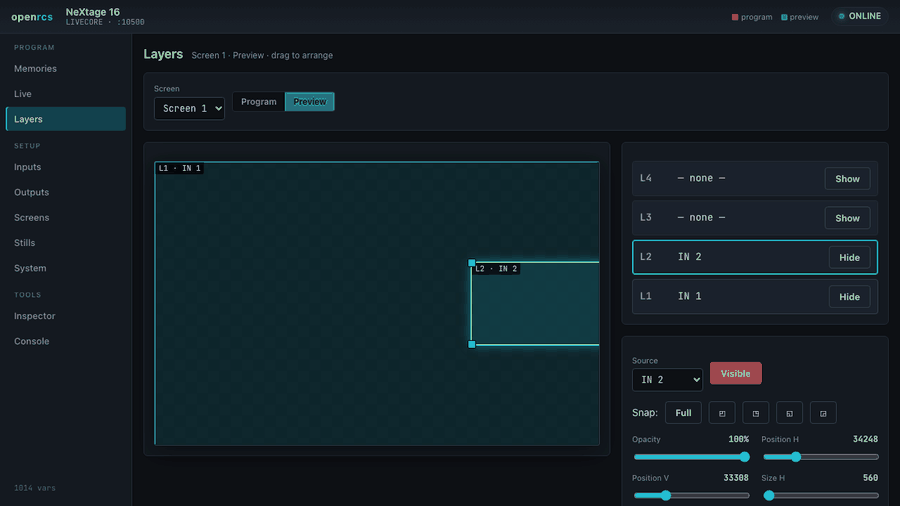Select the L3 none layer row
Image resolution: width=900 pixels, height=506 pixels.
point(755,218)
